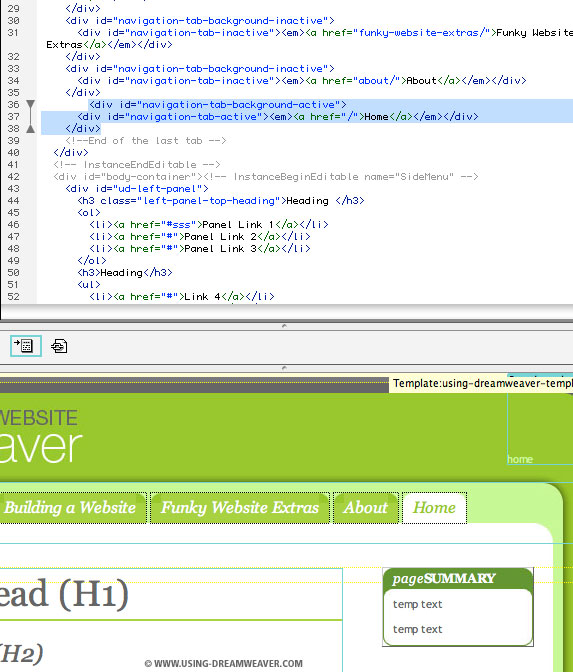Collapse code selection with top fold triangle

(x=30, y=105)
